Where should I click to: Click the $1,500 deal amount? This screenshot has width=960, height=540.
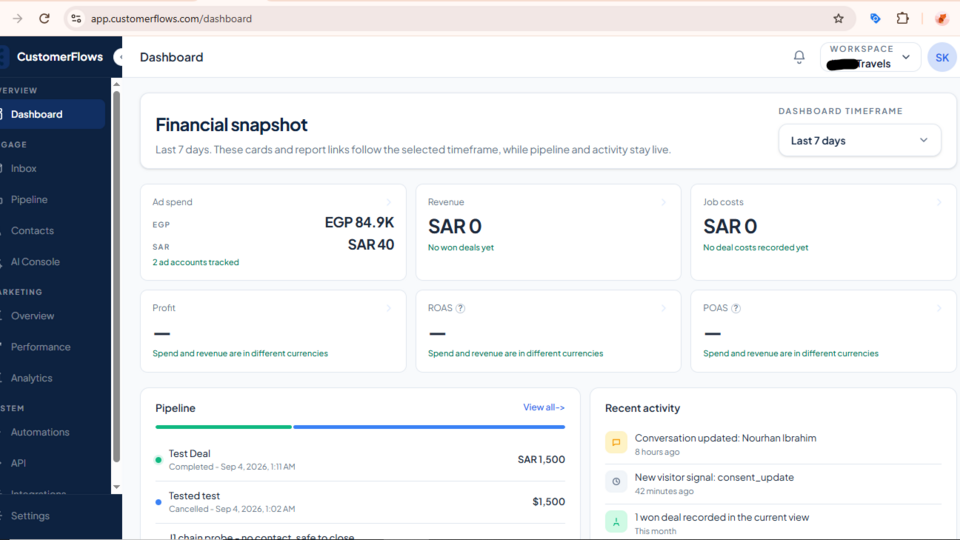(x=549, y=501)
